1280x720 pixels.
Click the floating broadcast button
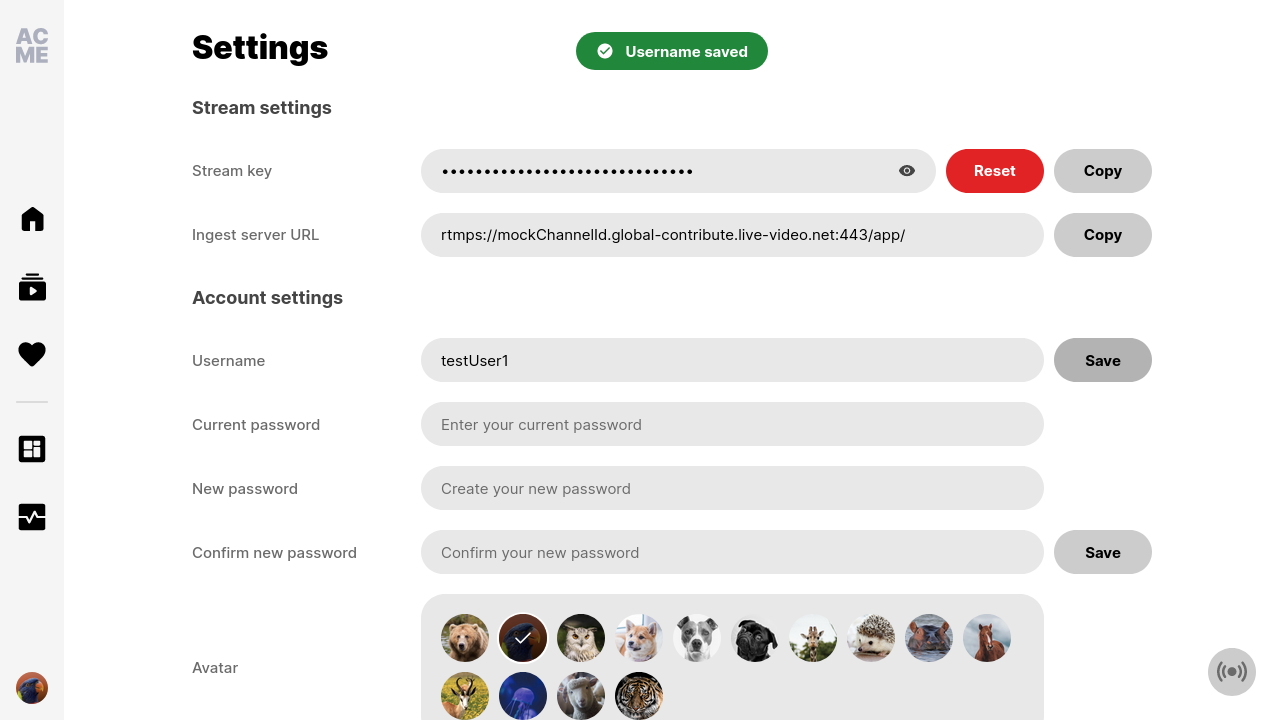(1232, 672)
